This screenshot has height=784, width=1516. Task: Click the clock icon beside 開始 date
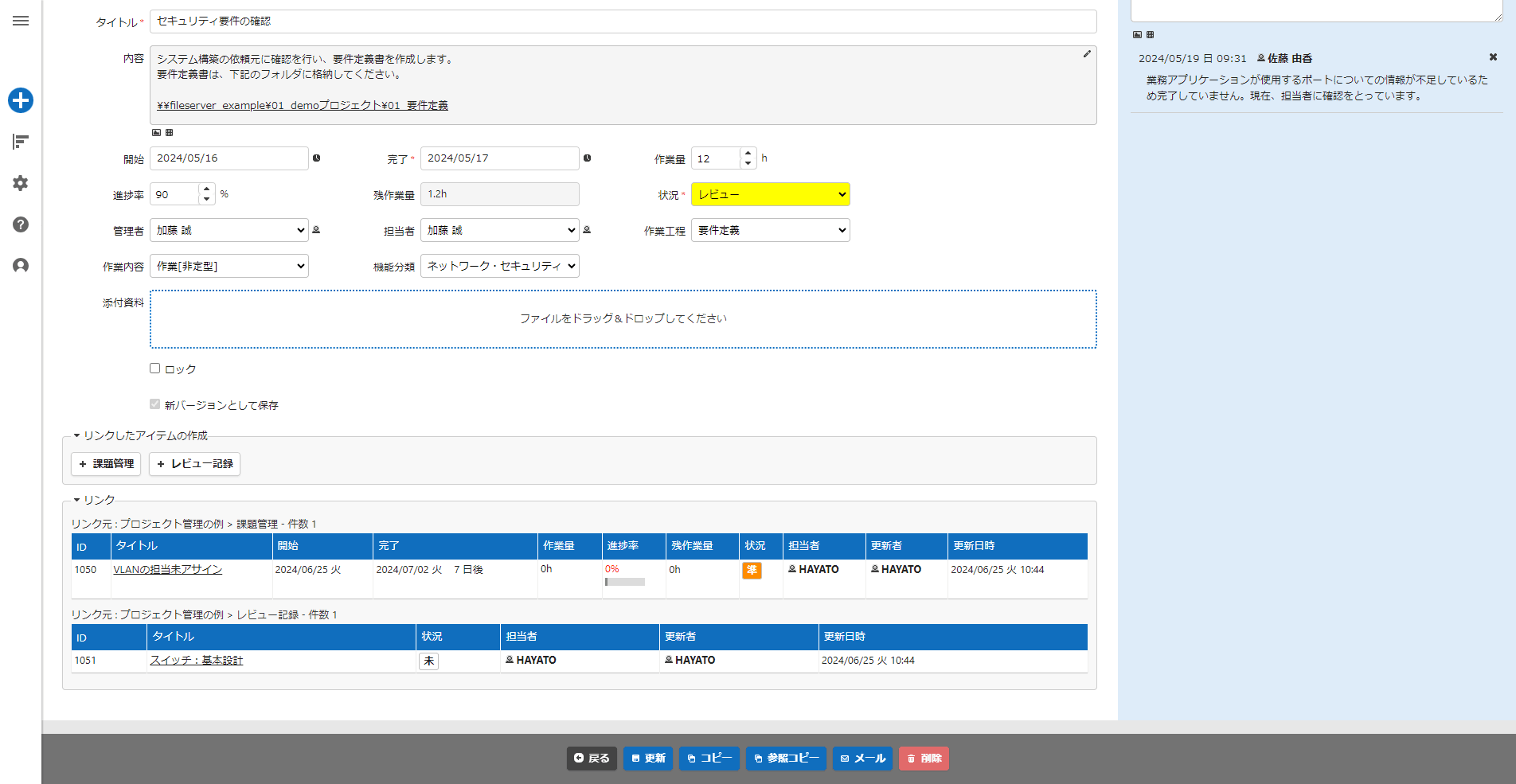(317, 158)
